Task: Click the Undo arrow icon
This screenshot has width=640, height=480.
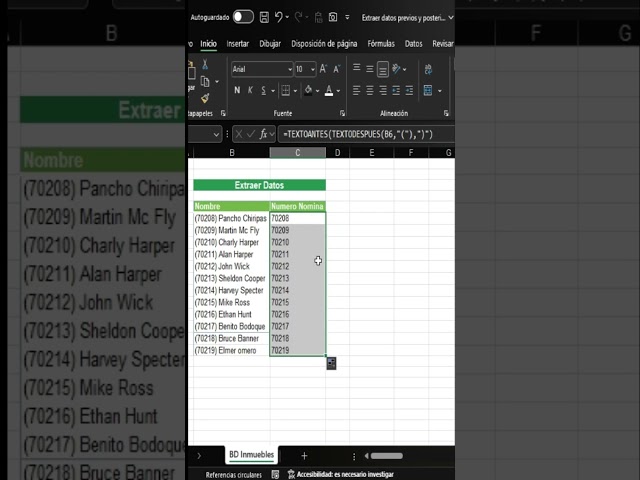Action: tap(279, 17)
